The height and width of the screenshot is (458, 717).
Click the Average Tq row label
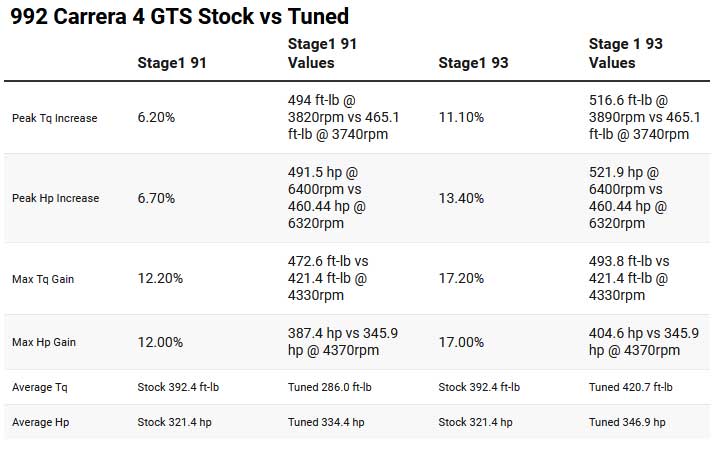pyautogui.click(x=40, y=388)
